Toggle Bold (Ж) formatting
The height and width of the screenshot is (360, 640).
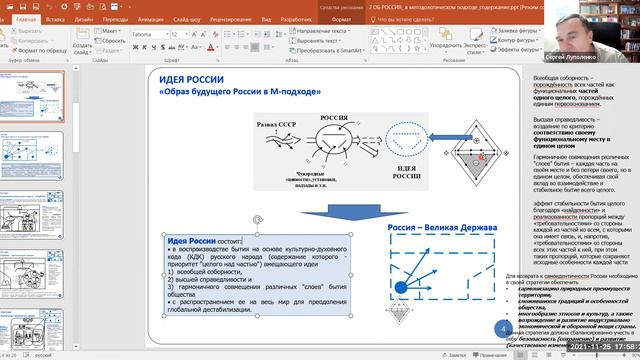click(x=136, y=47)
